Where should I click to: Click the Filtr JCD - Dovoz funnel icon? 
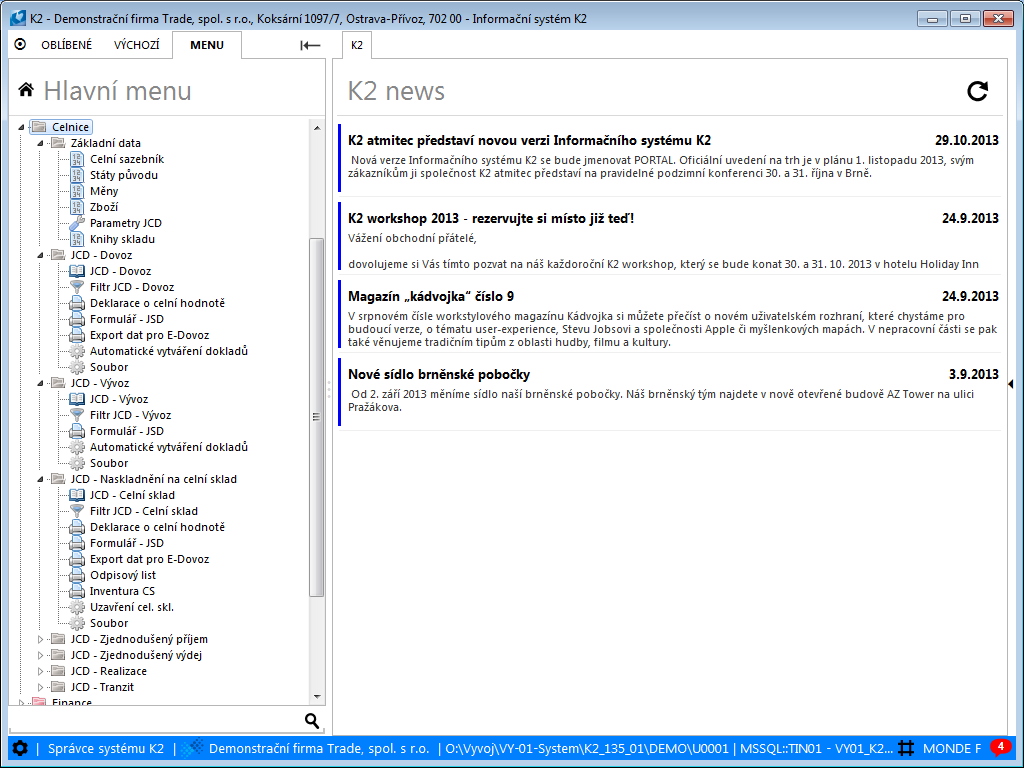coord(77,287)
